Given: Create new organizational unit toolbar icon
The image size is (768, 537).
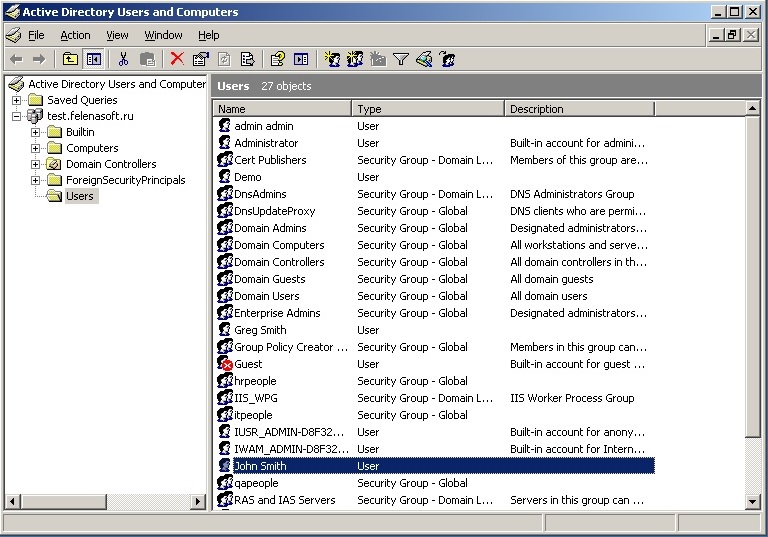Looking at the screenshot, I should (378, 60).
